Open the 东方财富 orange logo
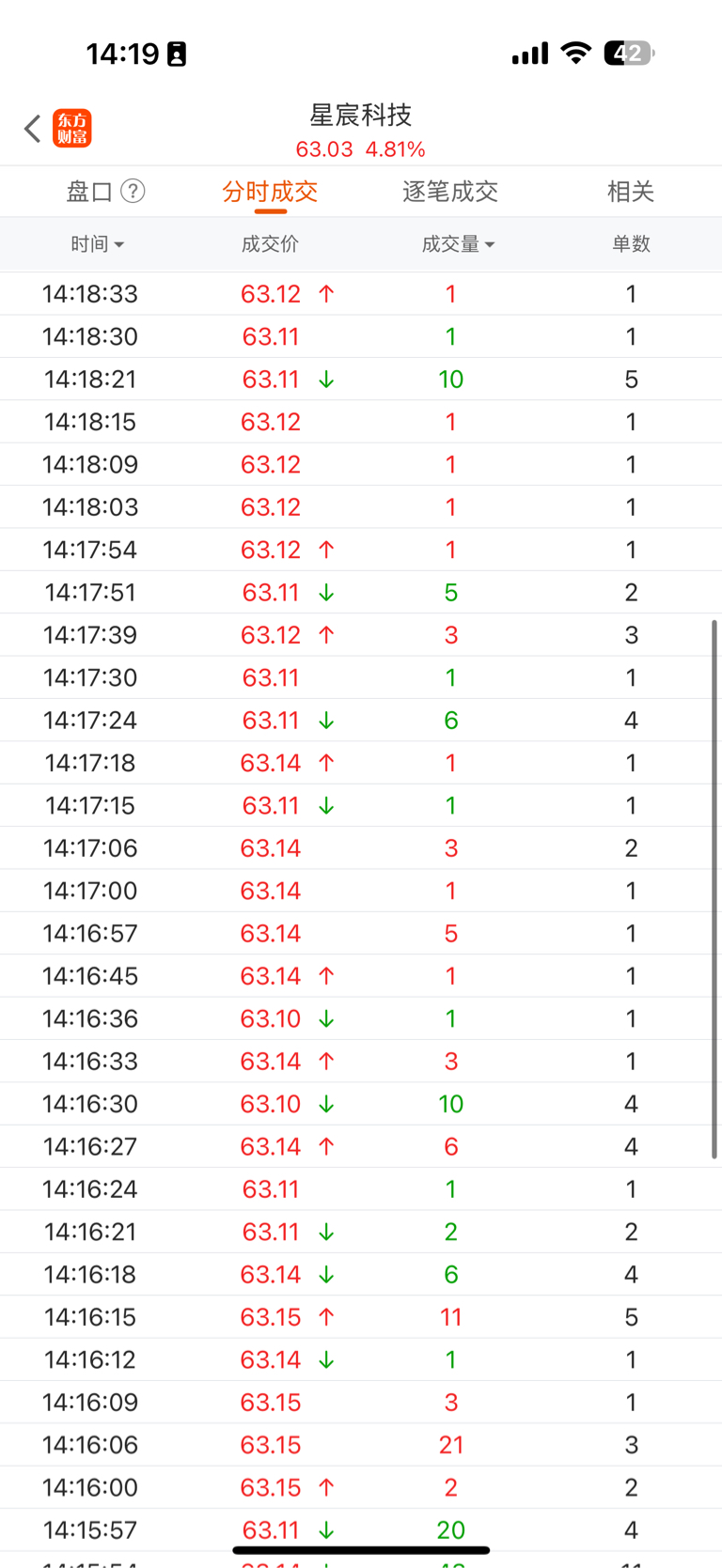The image size is (722, 1568). pyautogui.click(x=72, y=129)
